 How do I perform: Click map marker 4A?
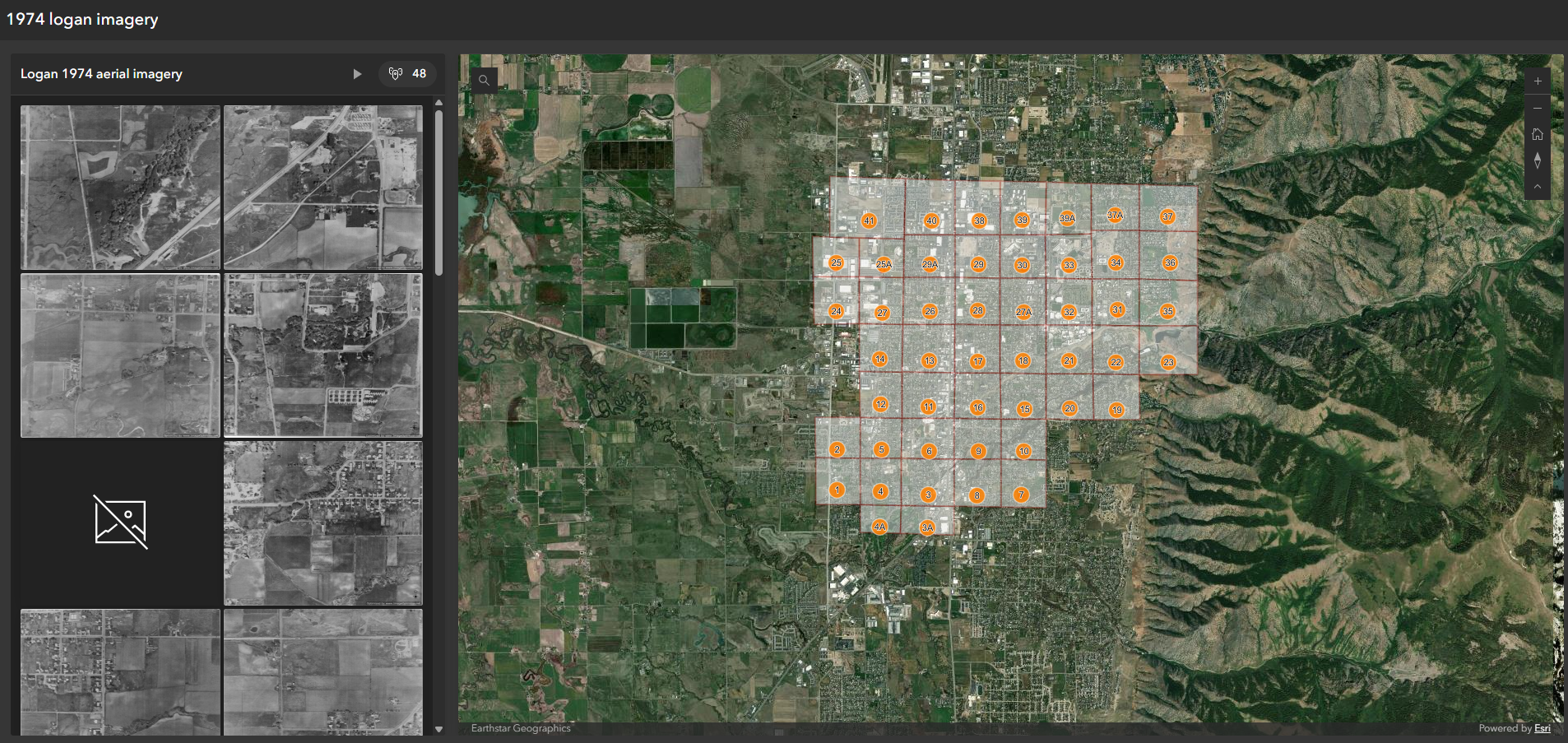tap(879, 527)
